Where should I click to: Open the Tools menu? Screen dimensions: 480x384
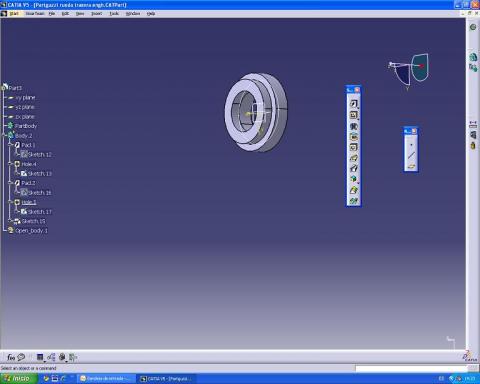click(x=114, y=14)
